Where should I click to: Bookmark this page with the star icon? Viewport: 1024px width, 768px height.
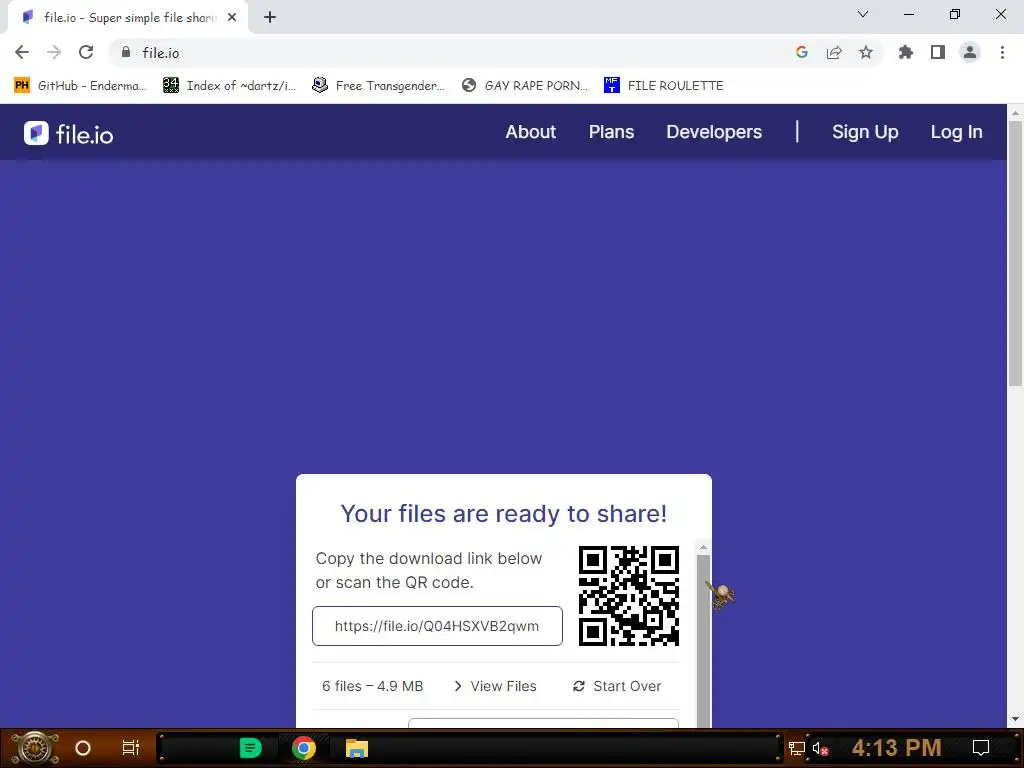pos(866,52)
